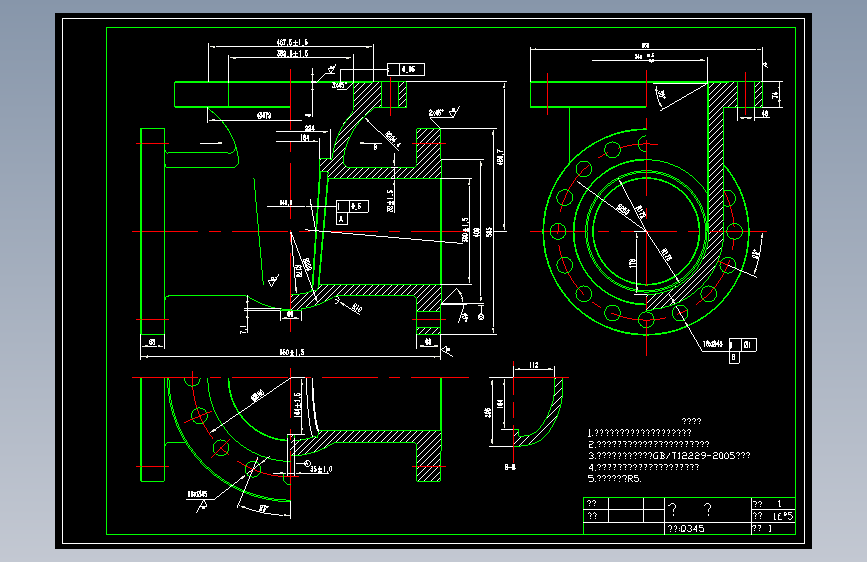Select the datum A frame box
The image size is (867, 562).
pyautogui.click(x=342, y=219)
